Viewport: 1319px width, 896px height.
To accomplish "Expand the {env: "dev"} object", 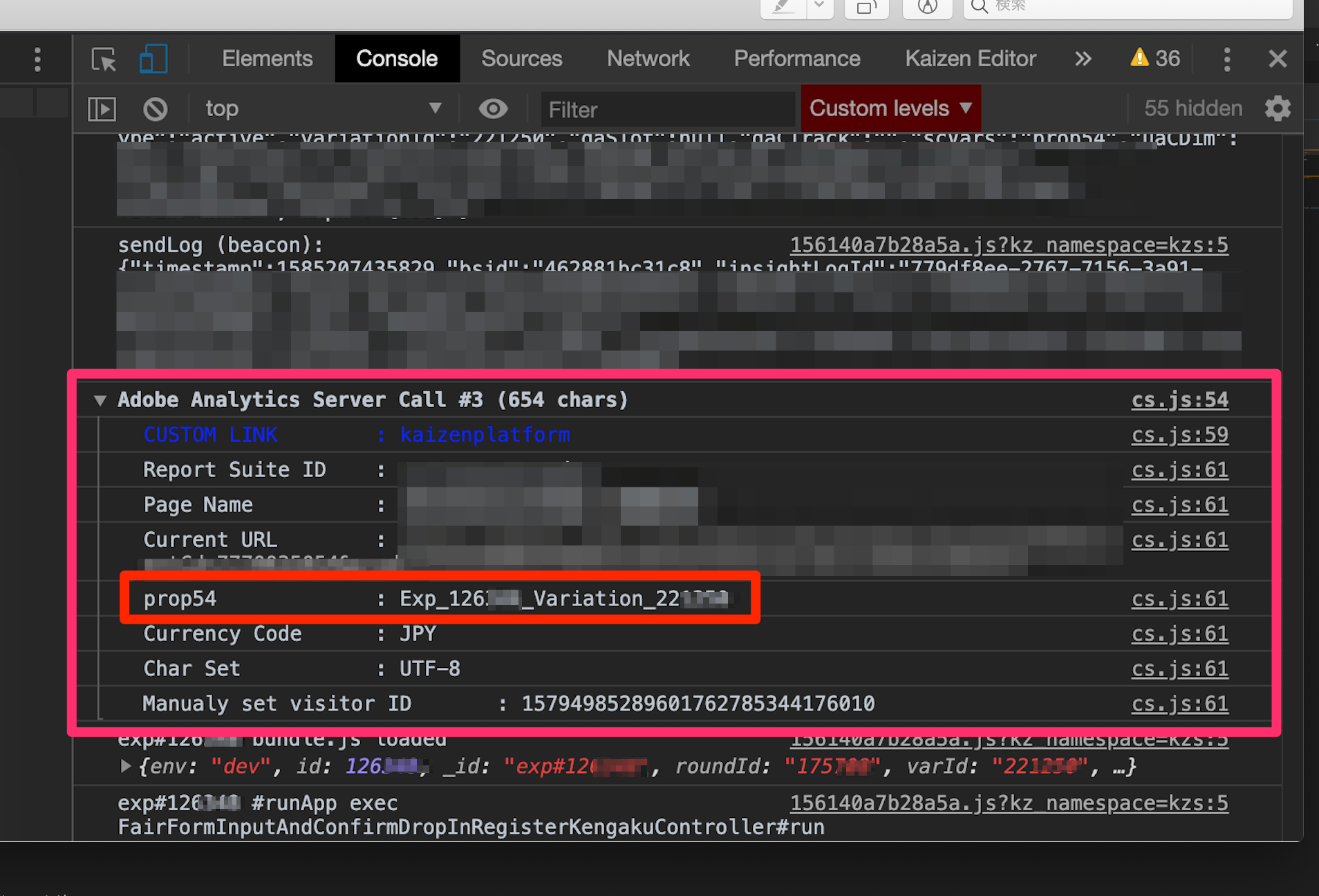I will coord(125,766).
